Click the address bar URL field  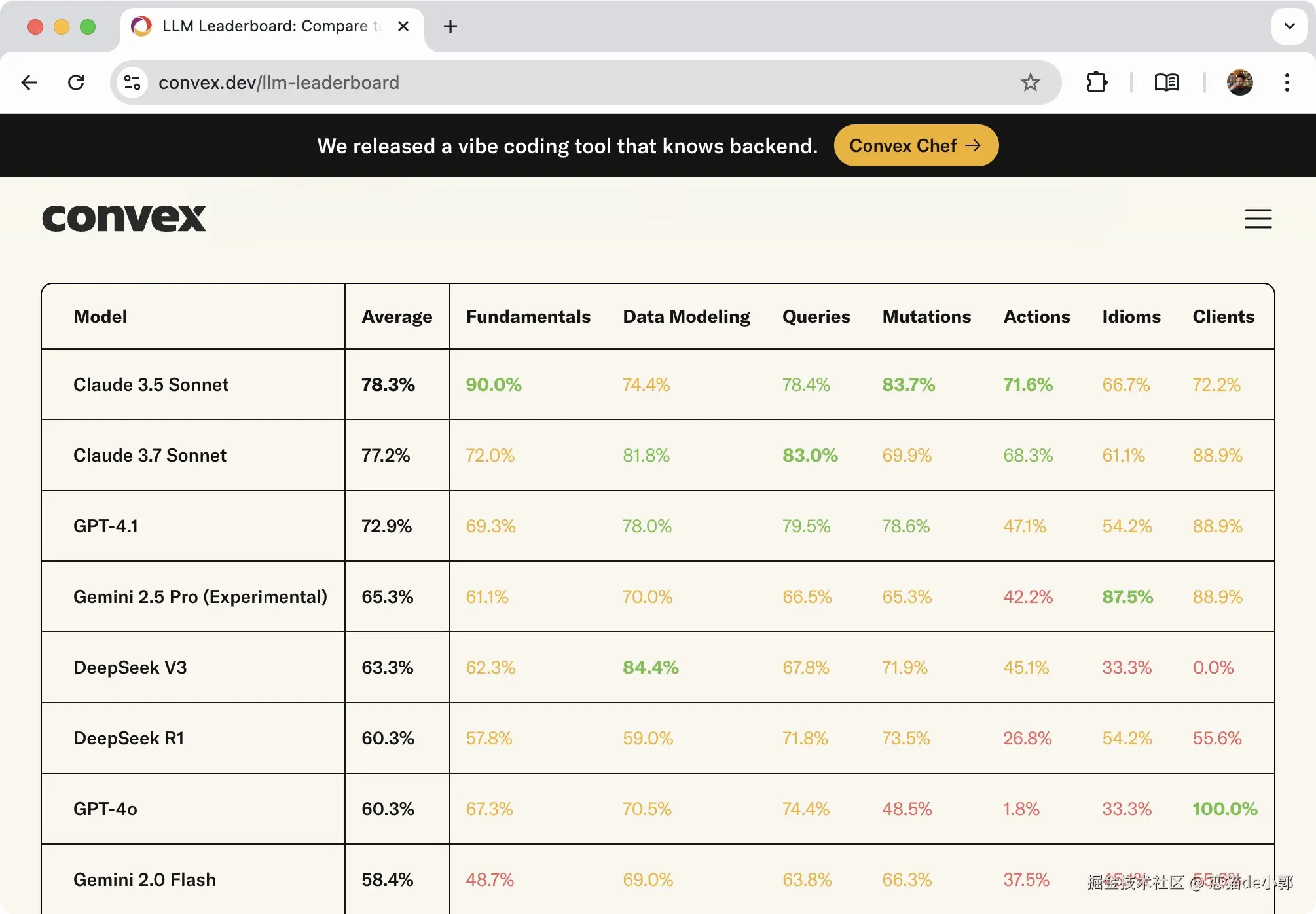557,82
